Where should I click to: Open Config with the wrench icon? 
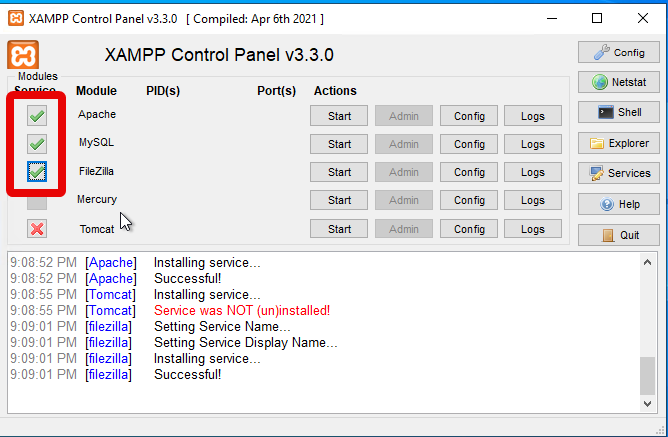pyautogui.click(x=619, y=52)
